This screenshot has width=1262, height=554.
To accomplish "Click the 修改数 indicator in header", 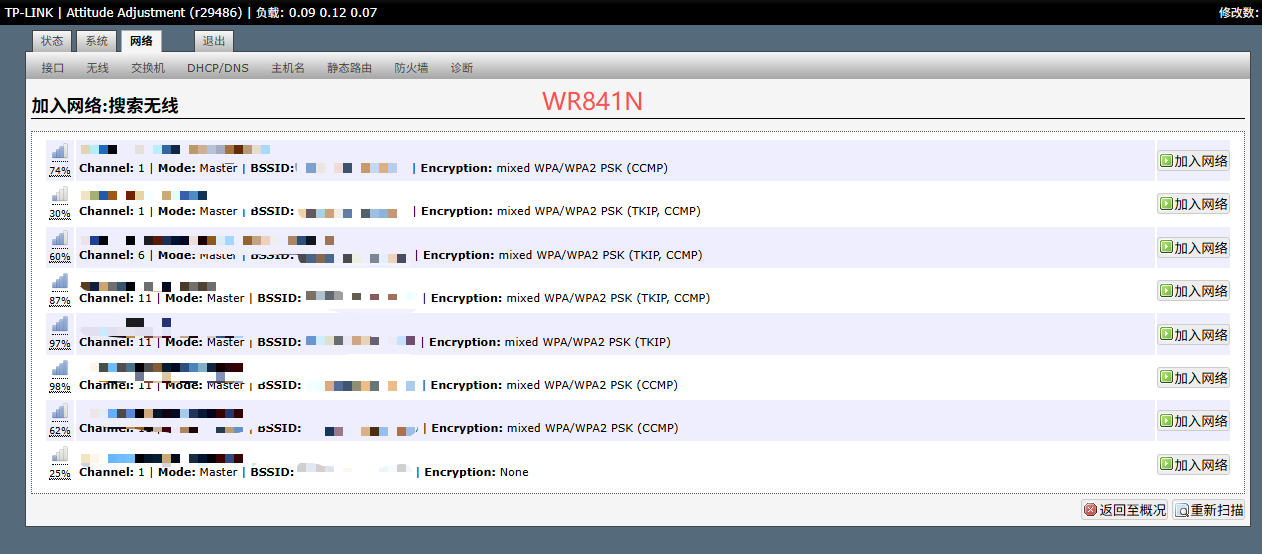I will coord(1238,13).
